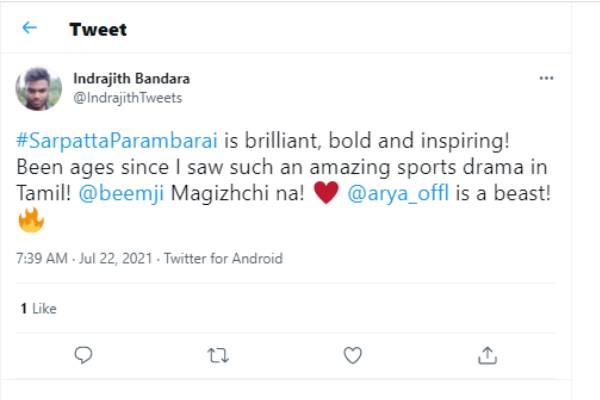View who liked via 1 Like
Image resolution: width=600 pixels, height=400 pixels.
[37, 309]
